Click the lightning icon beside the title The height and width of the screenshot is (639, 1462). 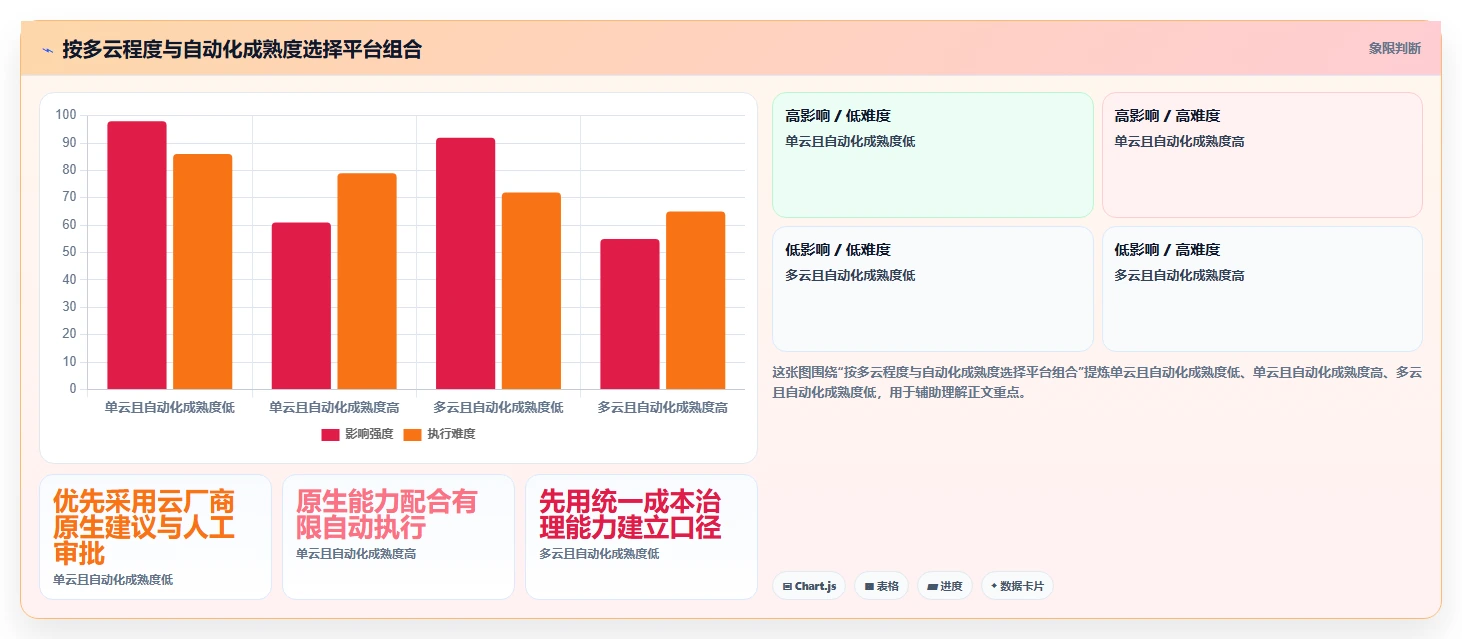point(47,49)
